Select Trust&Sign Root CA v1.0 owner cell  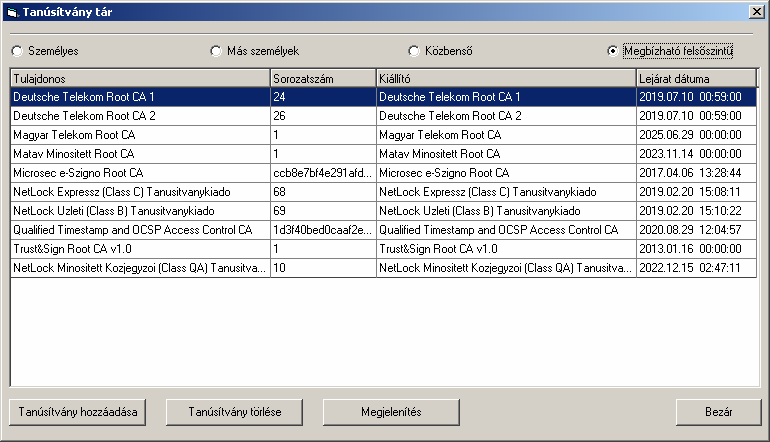[x=140, y=249]
